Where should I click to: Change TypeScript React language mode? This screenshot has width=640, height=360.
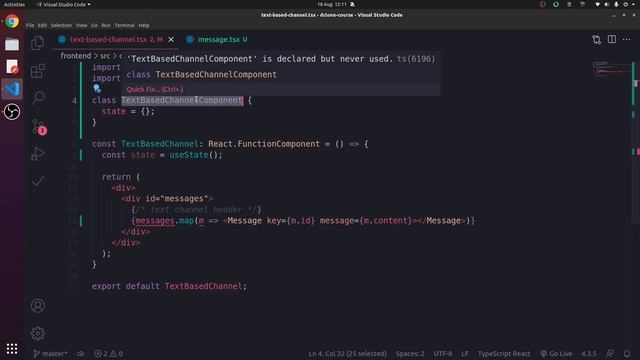[504, 353]
